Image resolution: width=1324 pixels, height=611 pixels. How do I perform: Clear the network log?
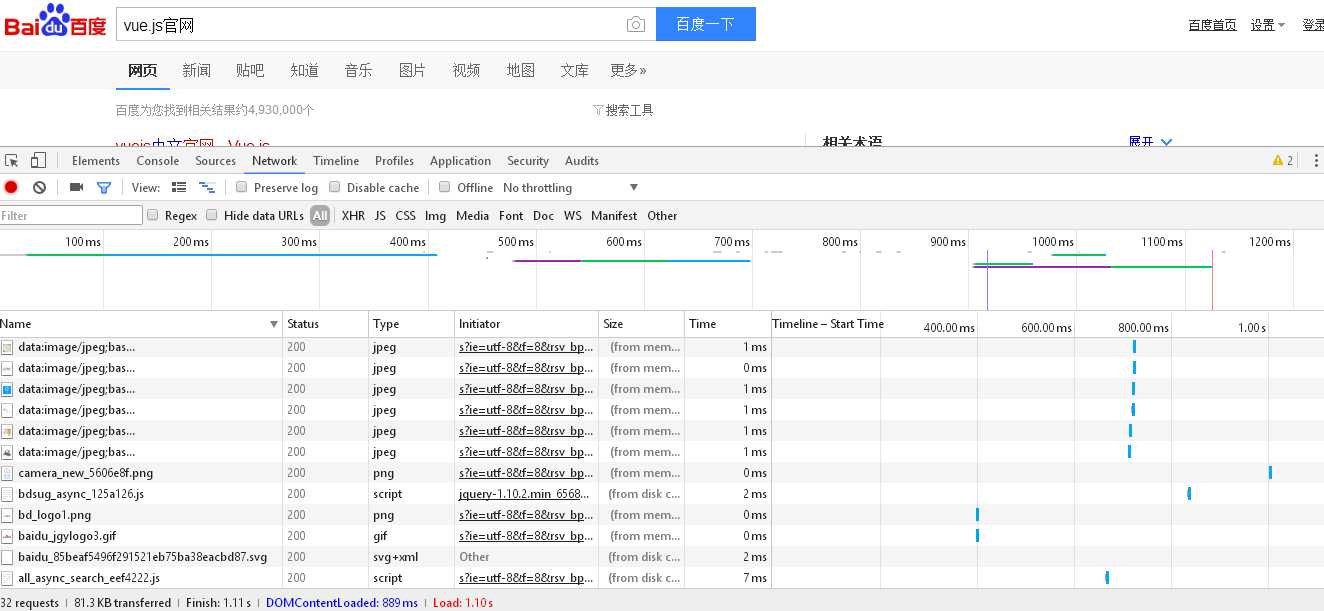[39, 187]
